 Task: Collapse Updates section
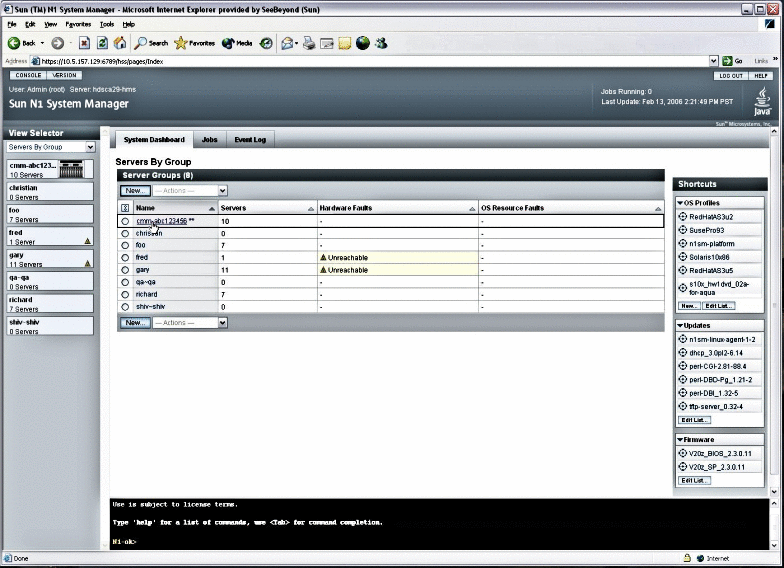(680, 326)
